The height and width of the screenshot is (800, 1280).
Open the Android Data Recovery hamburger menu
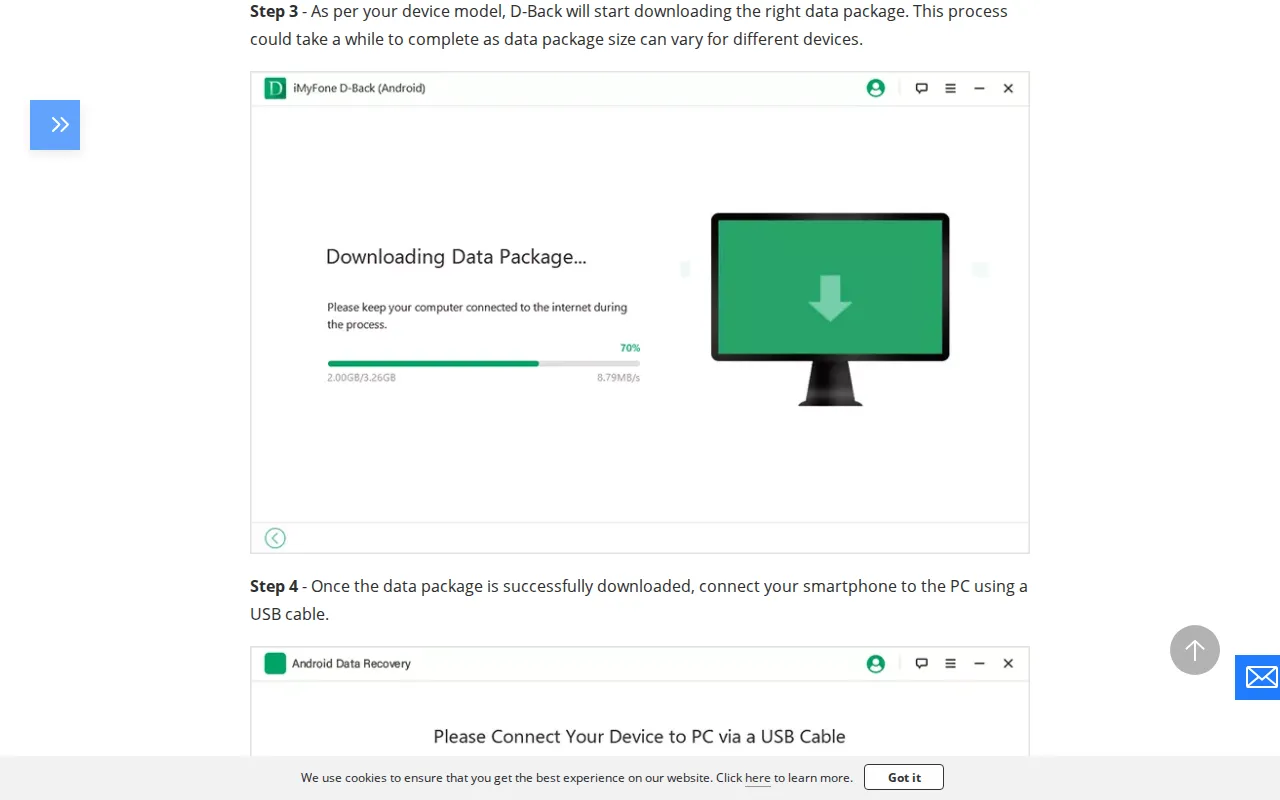(x=951, y=663)
